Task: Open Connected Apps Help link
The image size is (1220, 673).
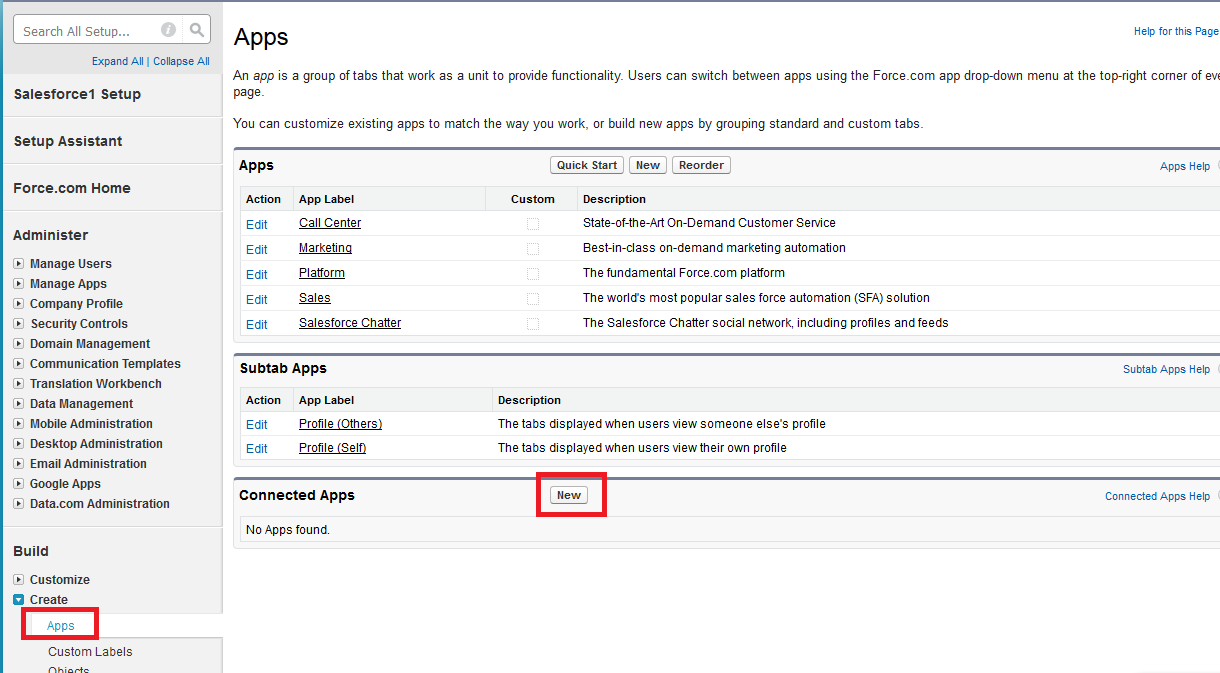Action: 1157,497
